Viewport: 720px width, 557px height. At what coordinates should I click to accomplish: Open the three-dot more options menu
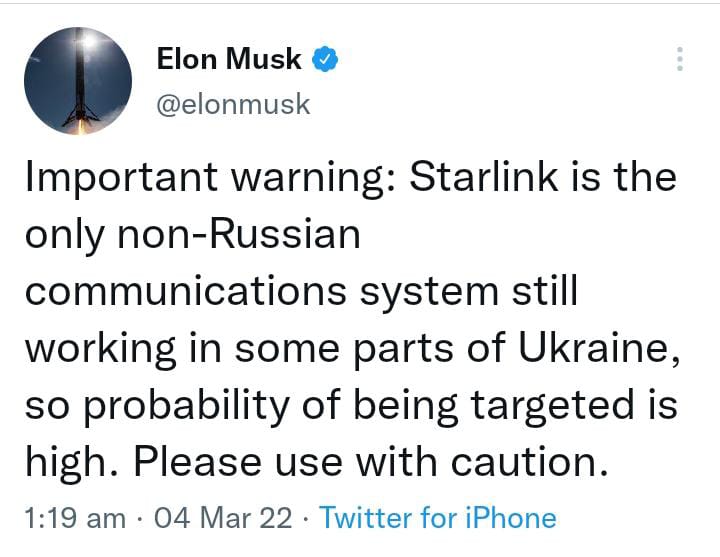(680, 59)
